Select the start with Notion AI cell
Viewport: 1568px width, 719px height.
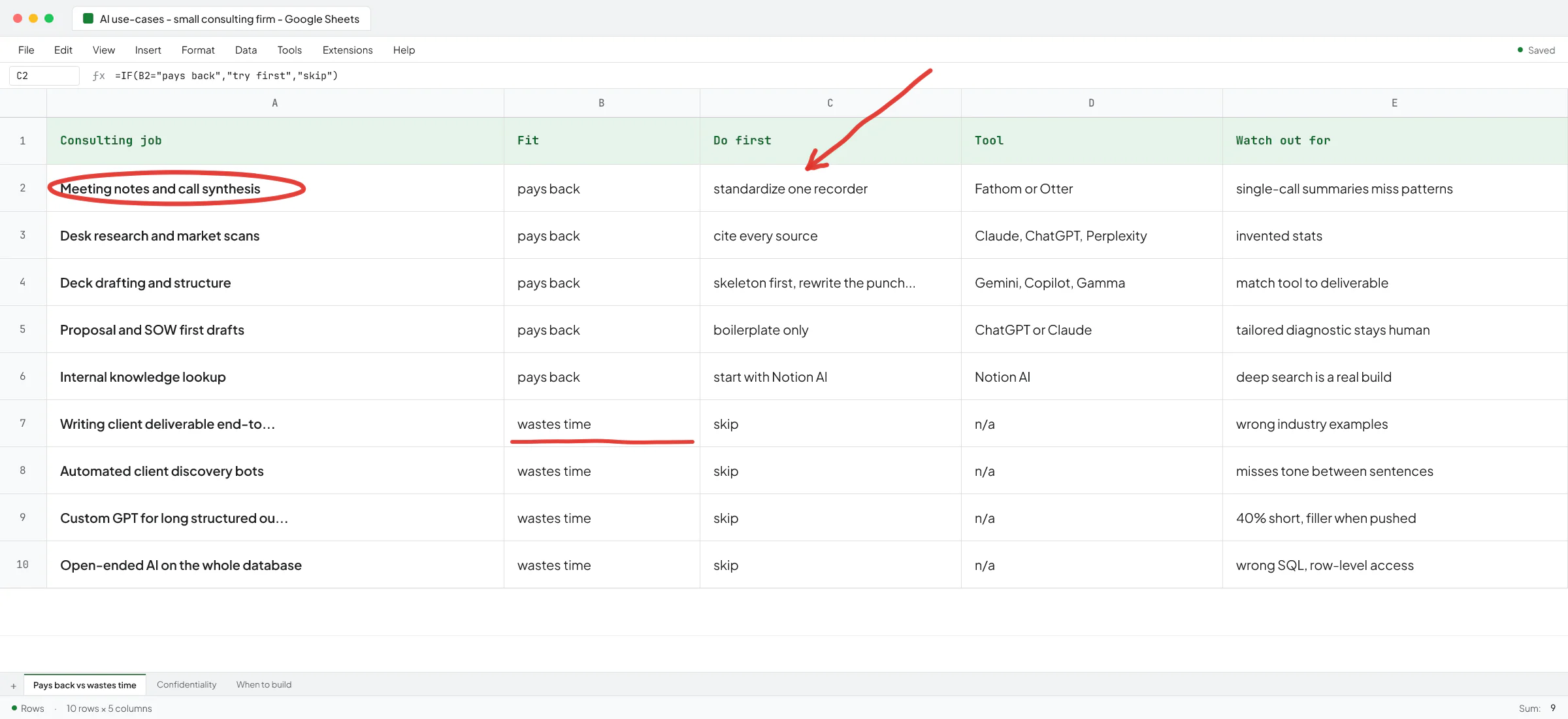[830, 376]
